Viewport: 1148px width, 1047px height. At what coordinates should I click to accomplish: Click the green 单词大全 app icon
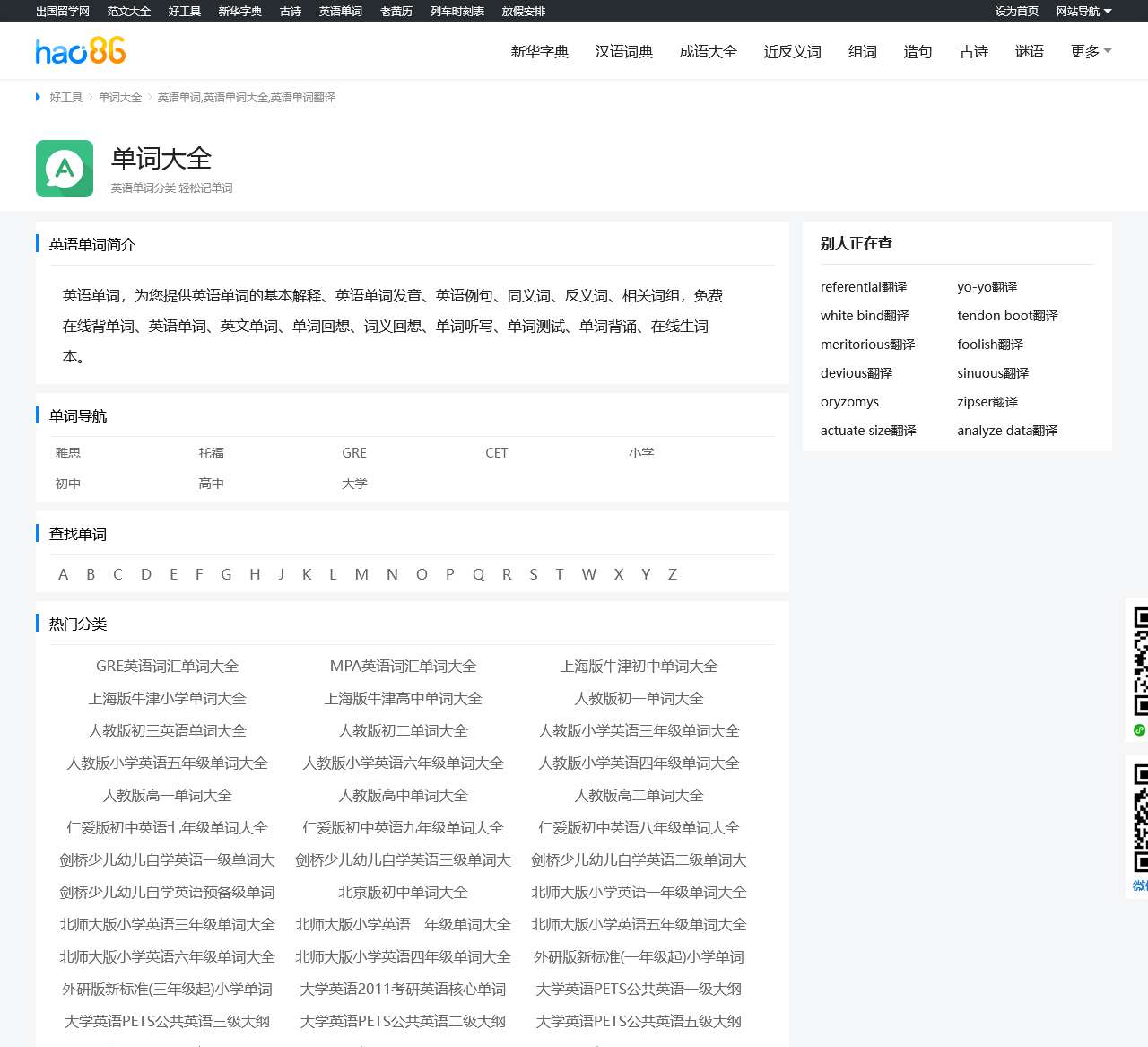pos(65,169)
